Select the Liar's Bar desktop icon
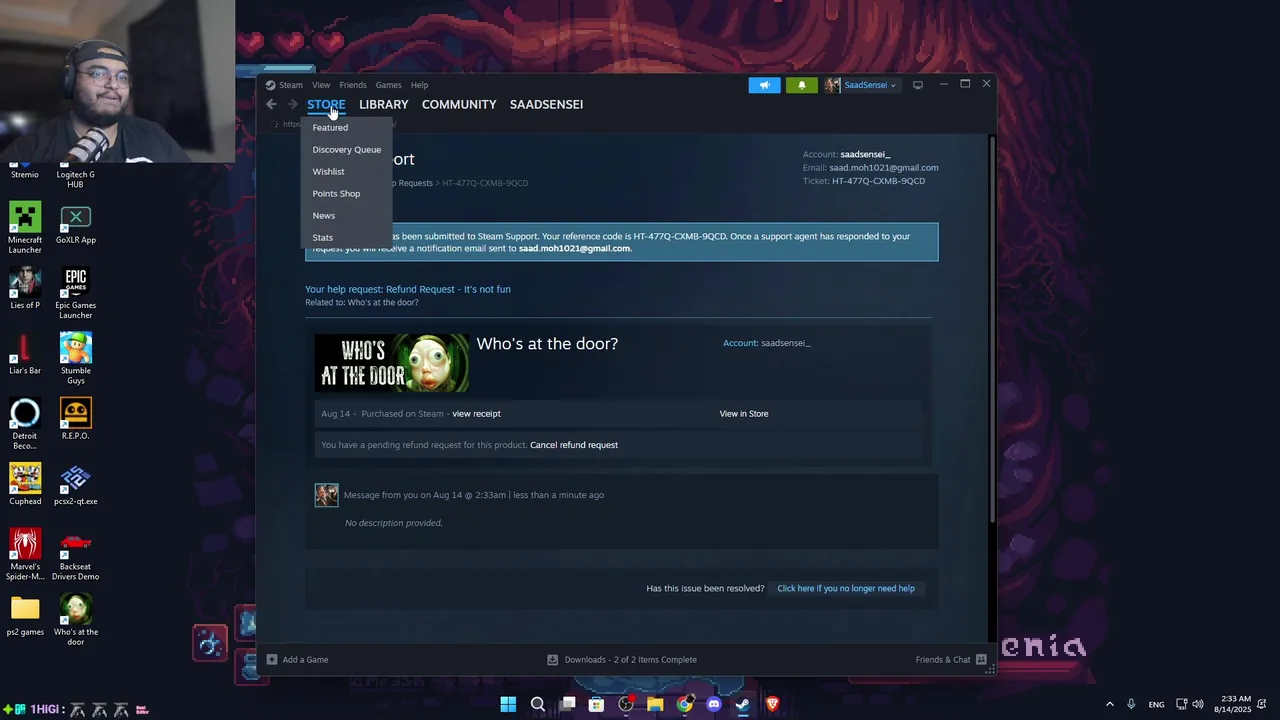 (25, 355)
